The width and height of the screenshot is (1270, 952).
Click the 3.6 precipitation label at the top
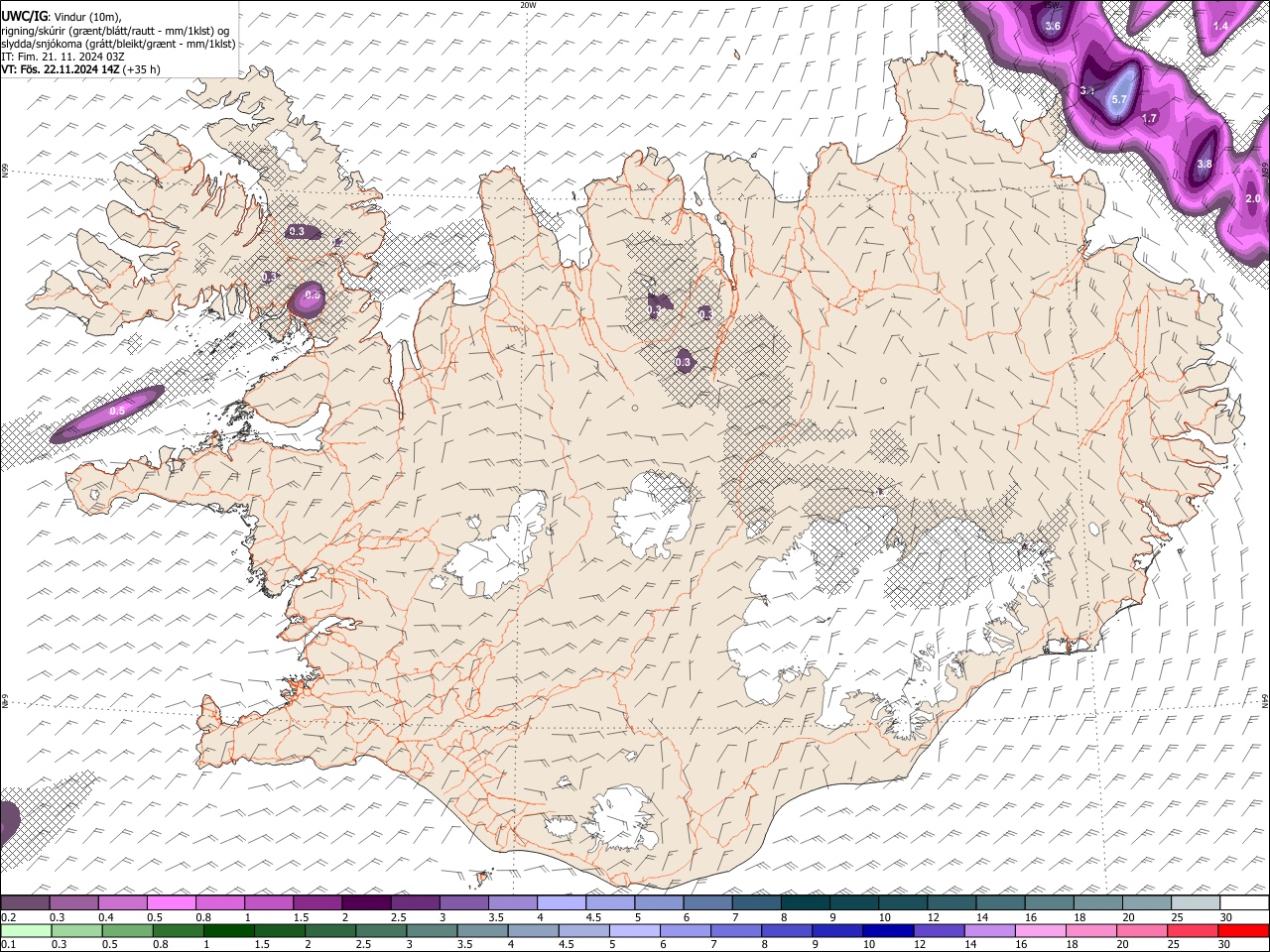(1053, 26)
